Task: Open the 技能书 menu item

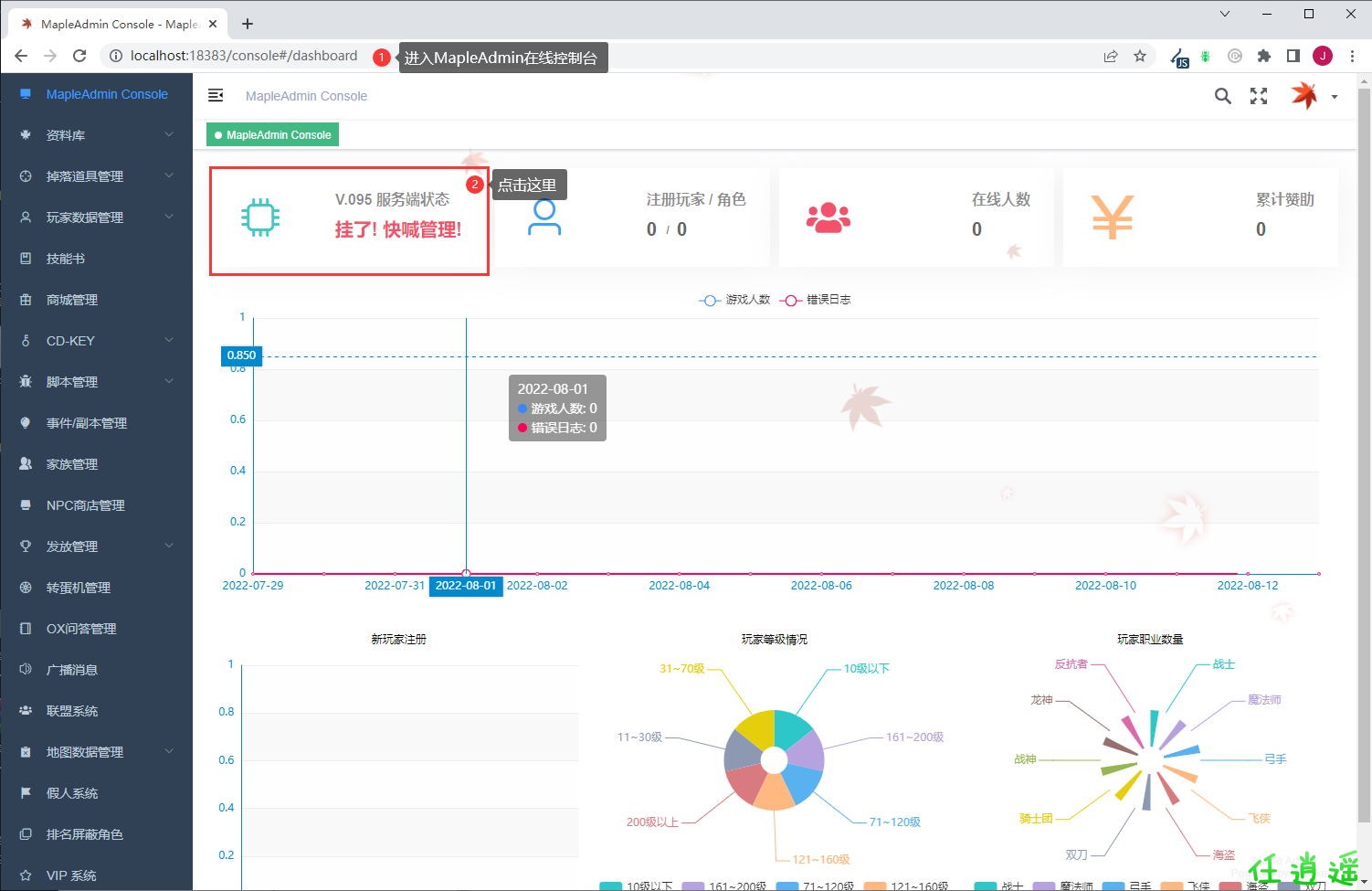Action: point(96,259)
